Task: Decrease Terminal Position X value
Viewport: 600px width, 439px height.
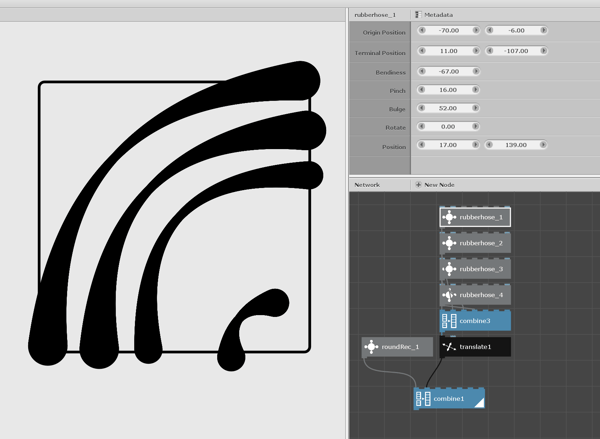Action: (x=422, y=51)
